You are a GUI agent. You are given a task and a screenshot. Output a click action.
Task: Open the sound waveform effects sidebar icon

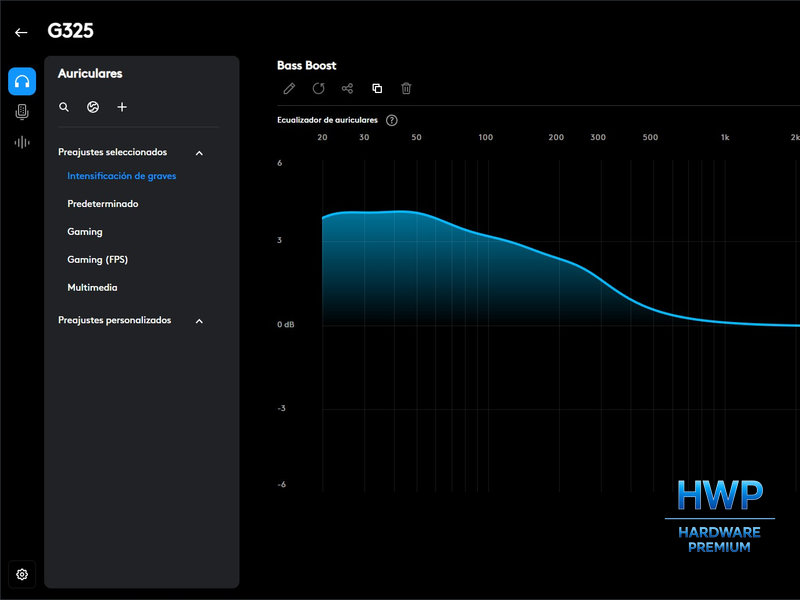(22, 142)
